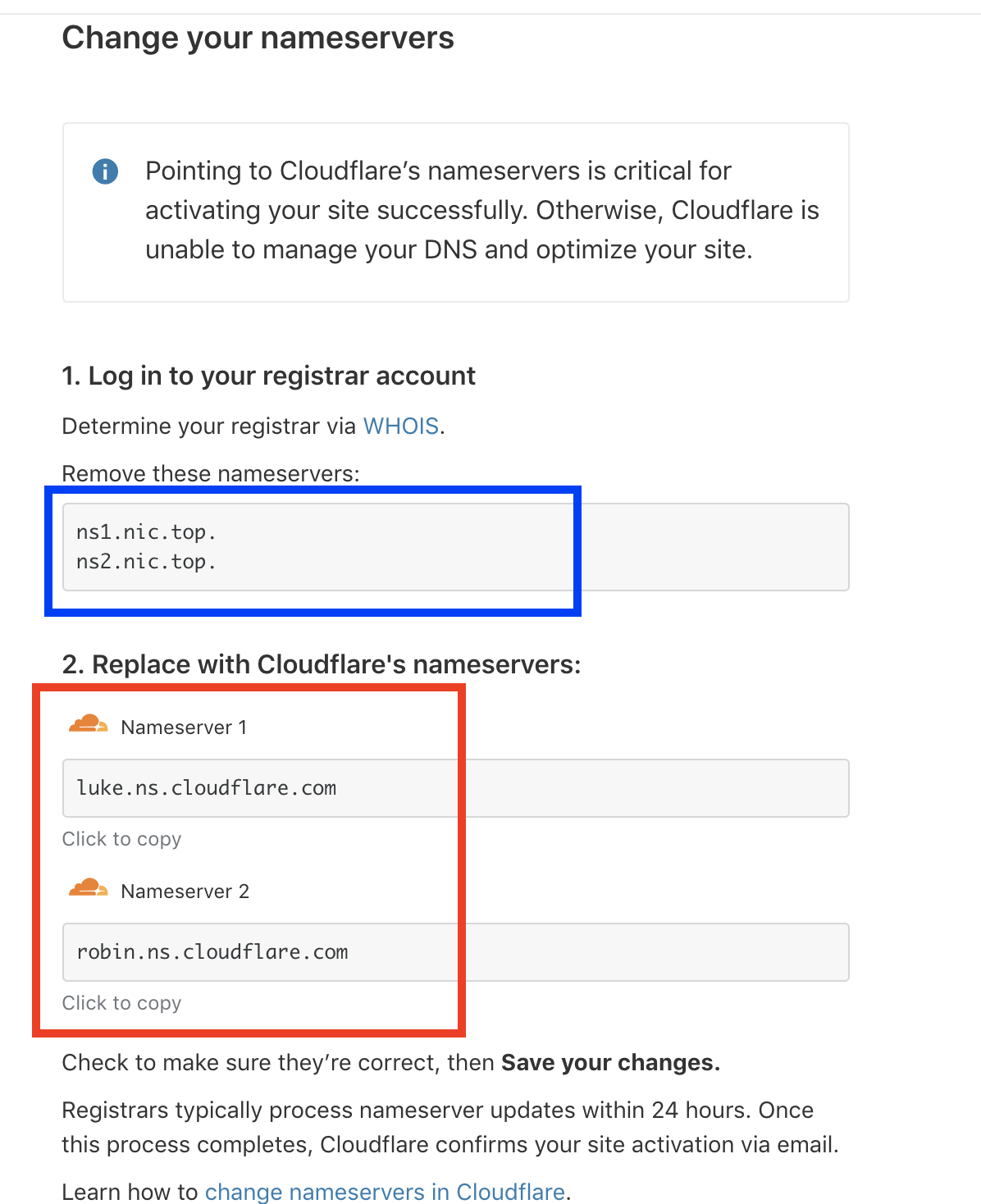Click the Log in to your registrar account heading
Image resolution: width=981 pixels, height=1204 pixels.
tap(269, 376)
